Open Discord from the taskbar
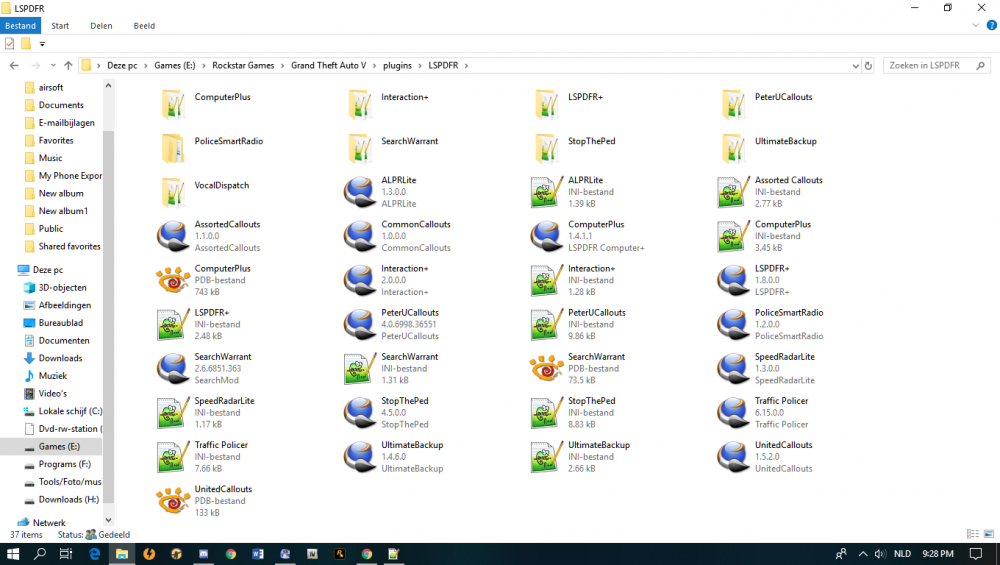 [x=204, y=554]
